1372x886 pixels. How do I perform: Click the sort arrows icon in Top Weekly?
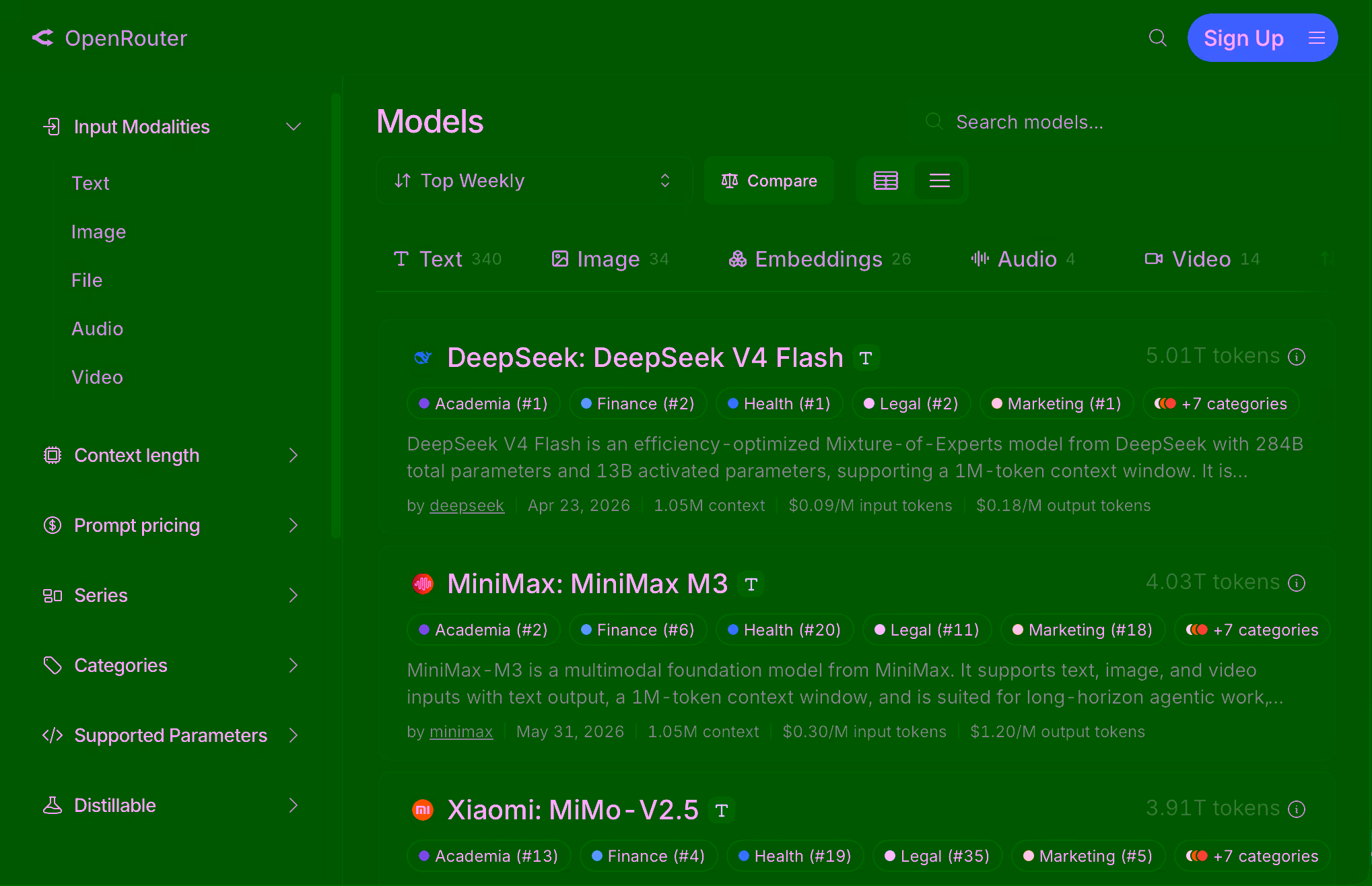[403, 180]
